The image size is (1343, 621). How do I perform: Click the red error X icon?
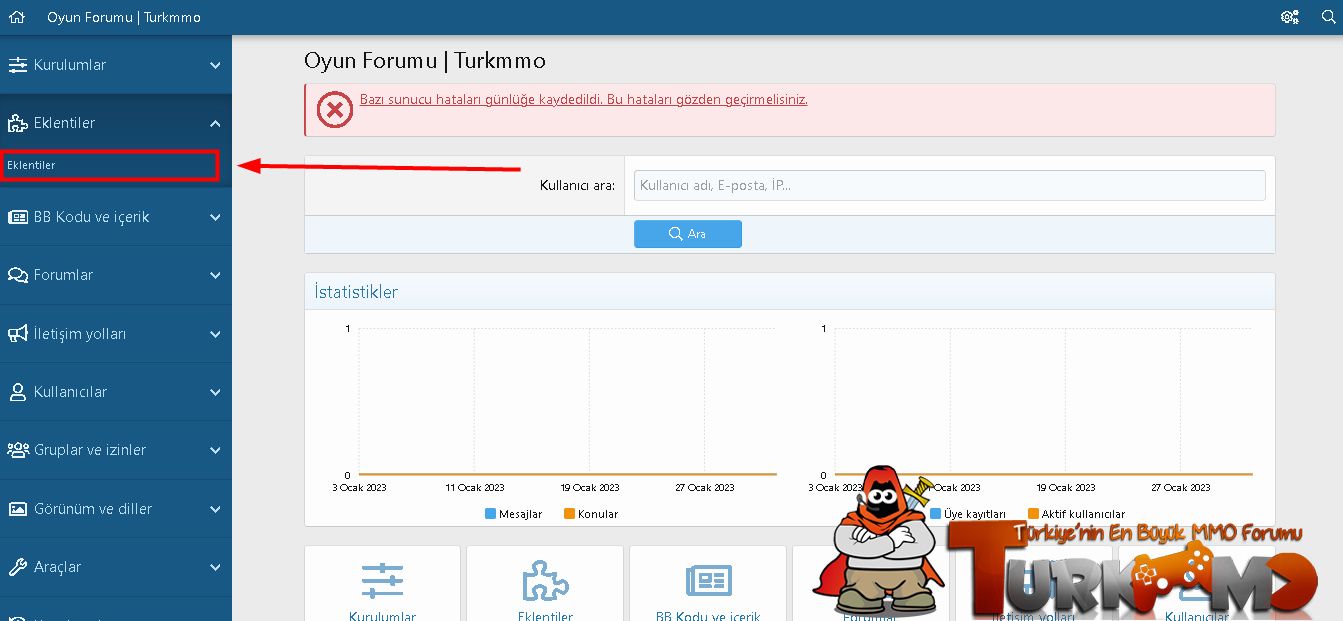(335, 109)
